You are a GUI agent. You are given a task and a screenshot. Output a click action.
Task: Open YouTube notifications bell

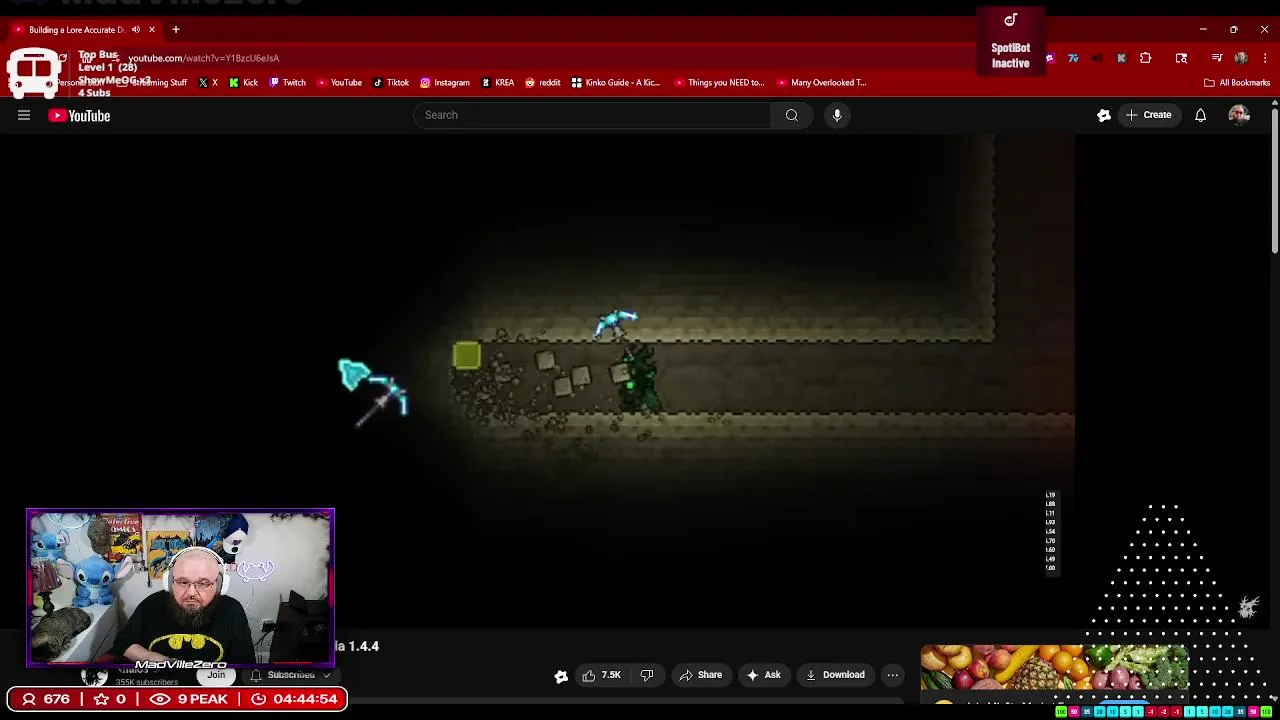point(1200,115)
